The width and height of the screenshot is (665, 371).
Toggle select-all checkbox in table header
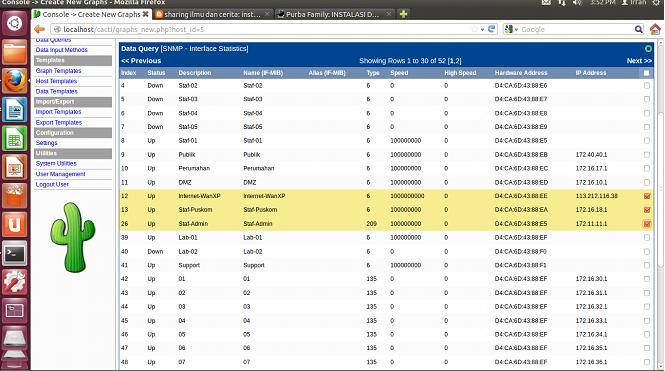pos(646,73)
